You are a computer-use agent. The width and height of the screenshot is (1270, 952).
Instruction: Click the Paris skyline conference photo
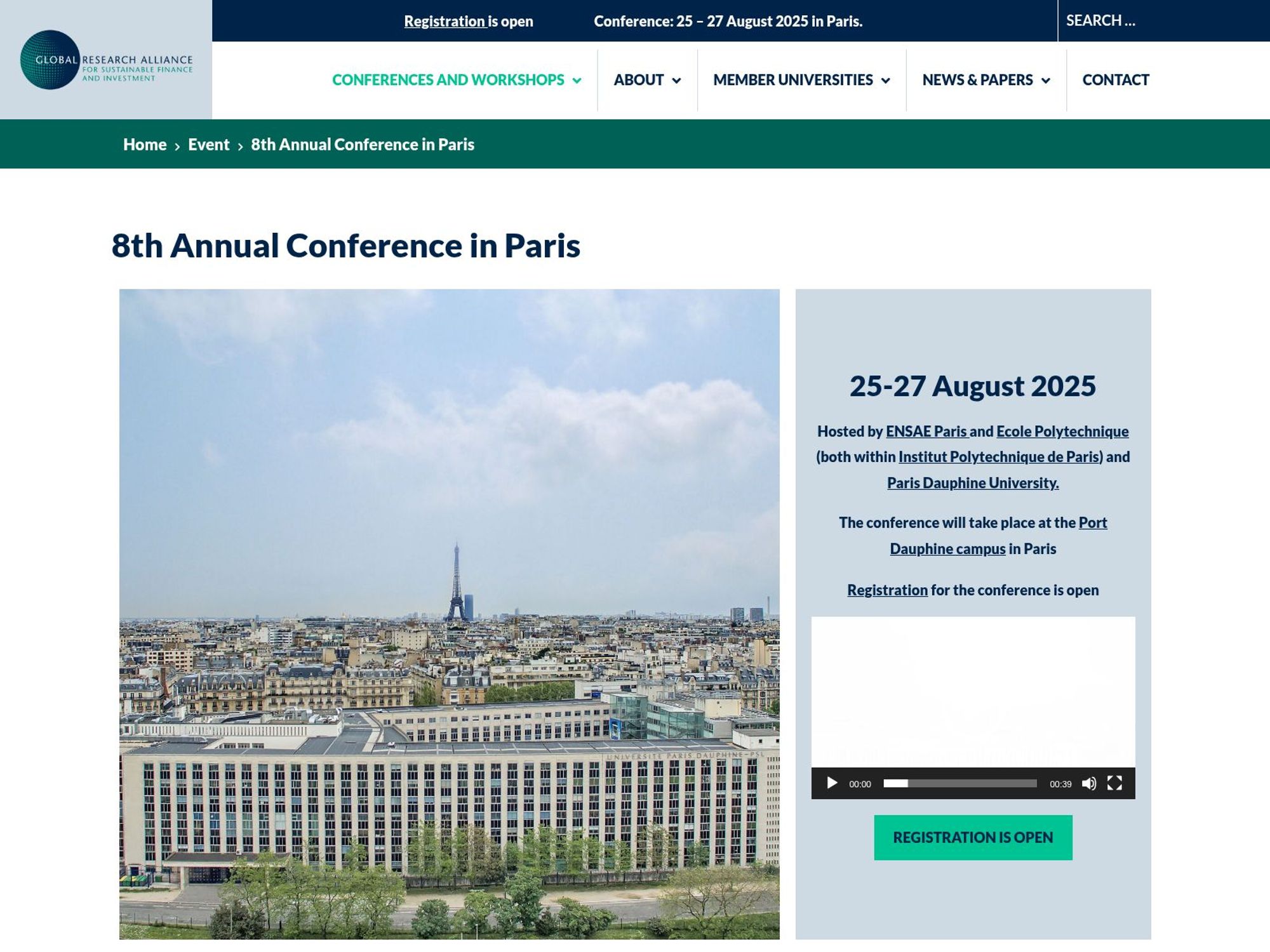point(450,614)
